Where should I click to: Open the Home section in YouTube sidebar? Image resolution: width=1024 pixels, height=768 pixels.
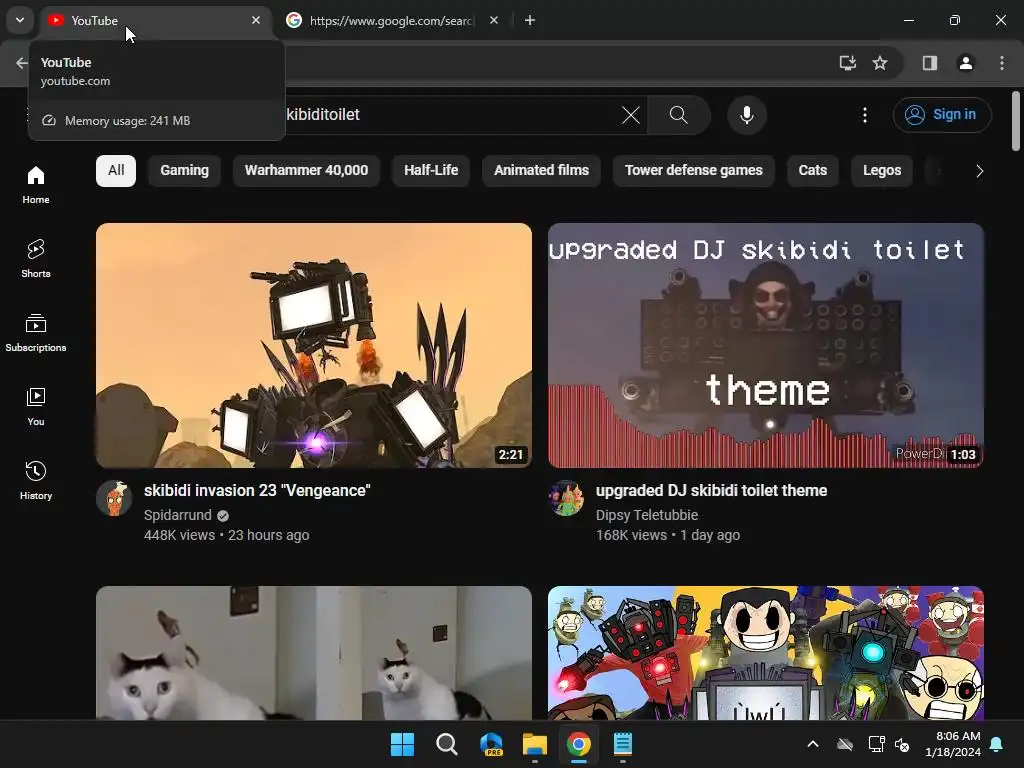click(35, 185)
